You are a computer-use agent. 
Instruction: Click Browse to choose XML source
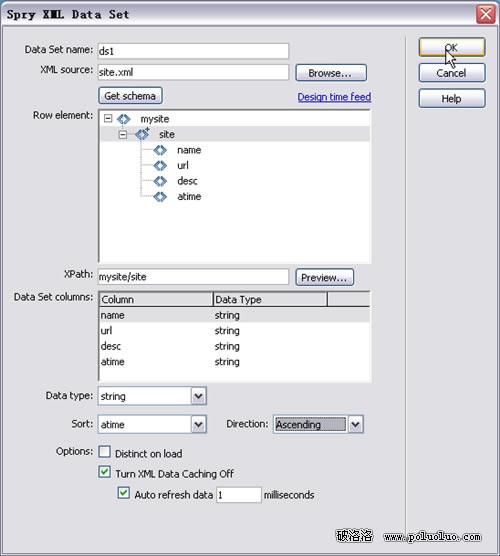[330, 73]
